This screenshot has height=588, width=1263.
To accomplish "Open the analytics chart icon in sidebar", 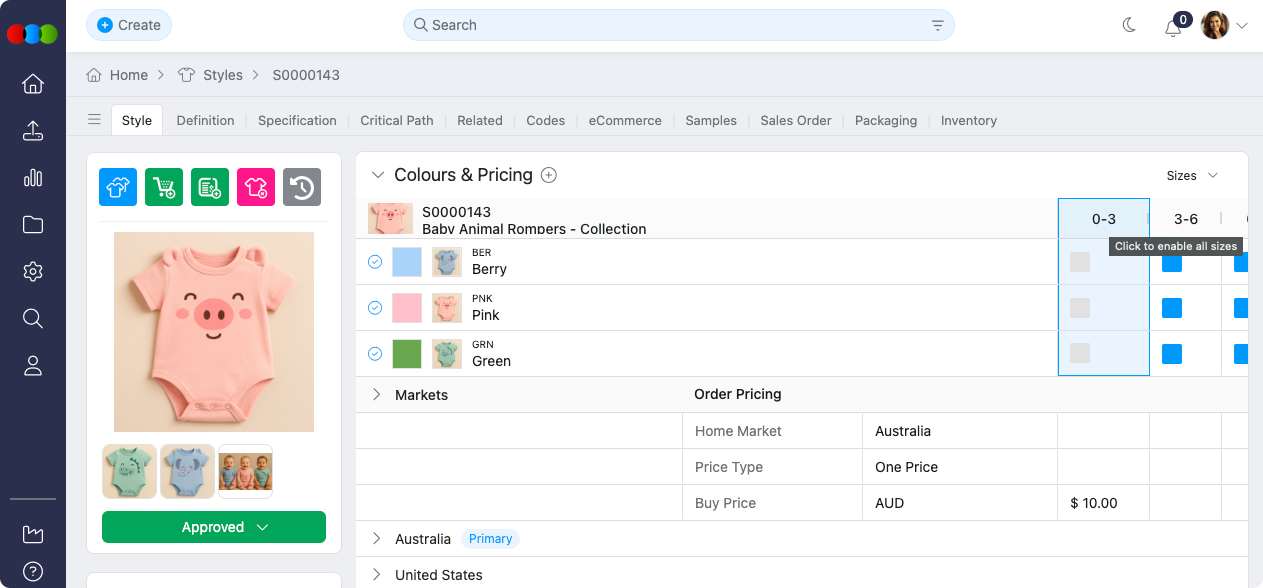I will (33, 178).
